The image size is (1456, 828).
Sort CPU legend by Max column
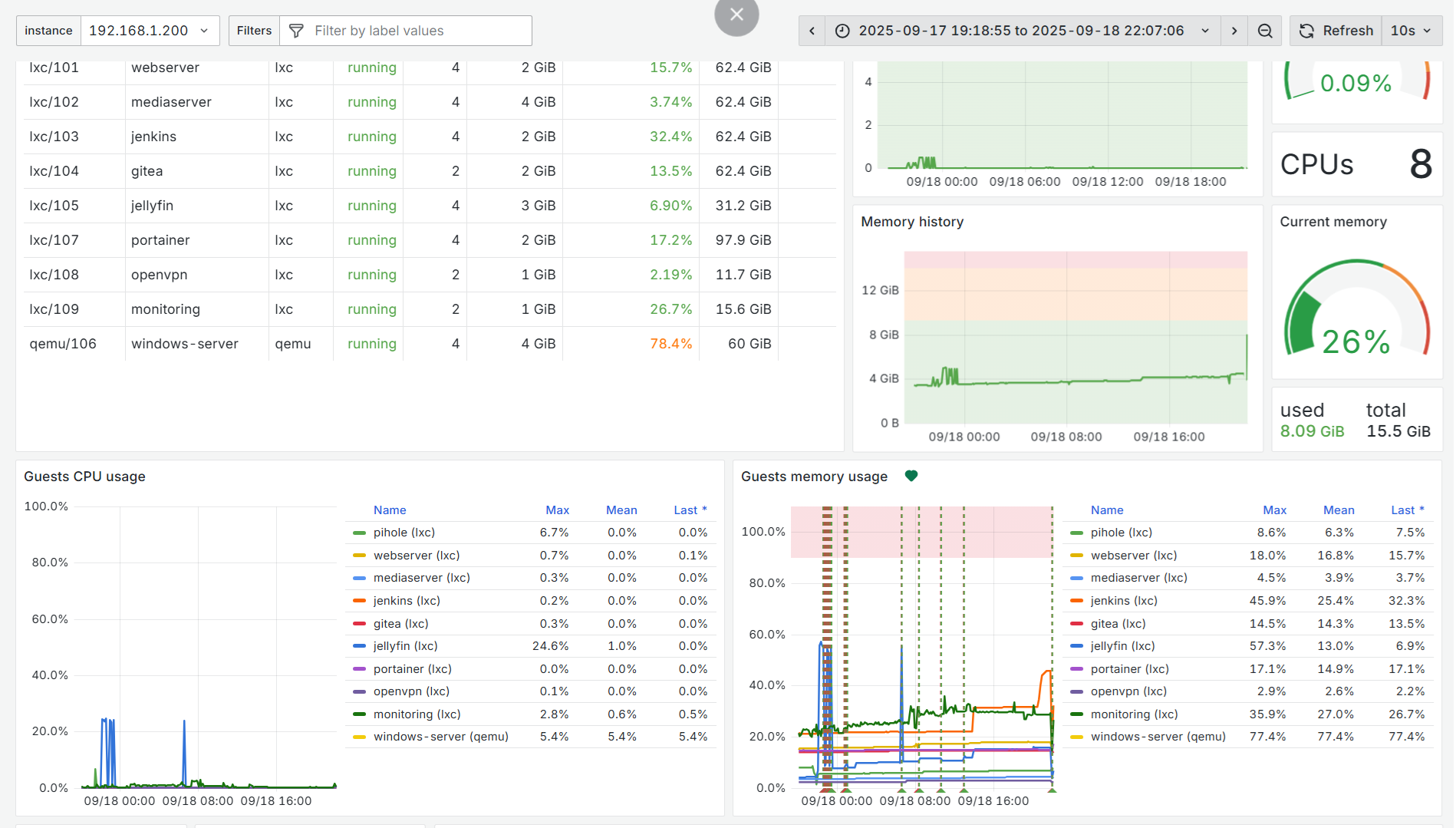pos(557,510)
